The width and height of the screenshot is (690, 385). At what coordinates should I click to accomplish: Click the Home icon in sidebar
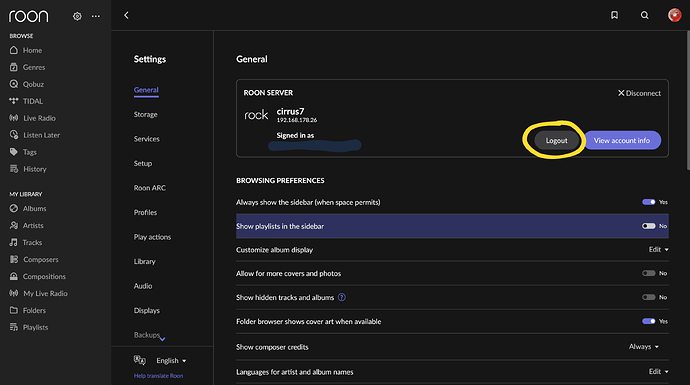click(x=14, y=50)
